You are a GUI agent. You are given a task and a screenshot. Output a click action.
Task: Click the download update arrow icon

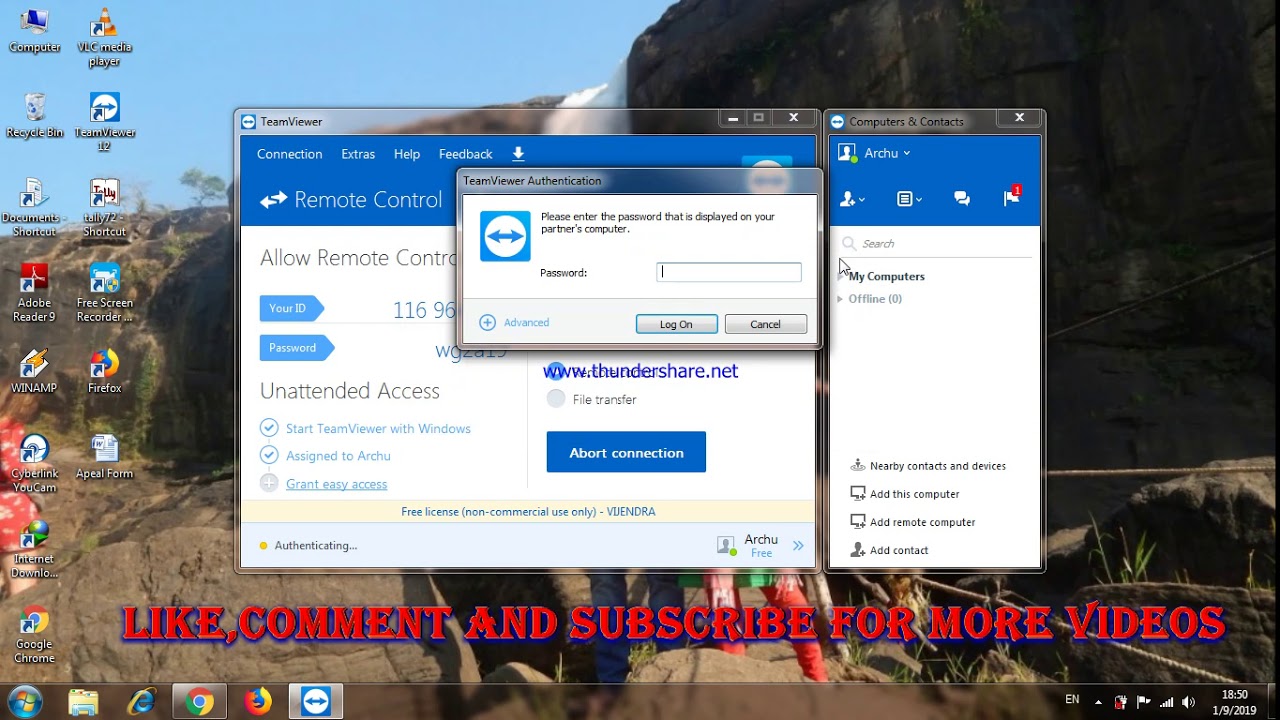pos(518,154)
